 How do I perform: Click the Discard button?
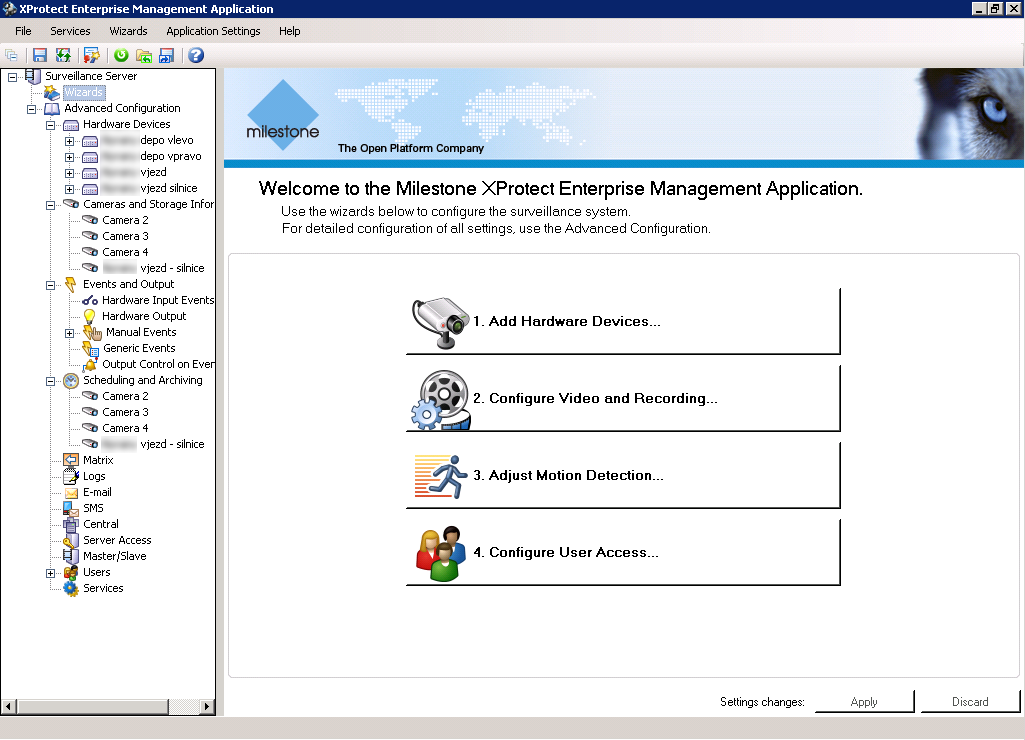tap(970, 701)
